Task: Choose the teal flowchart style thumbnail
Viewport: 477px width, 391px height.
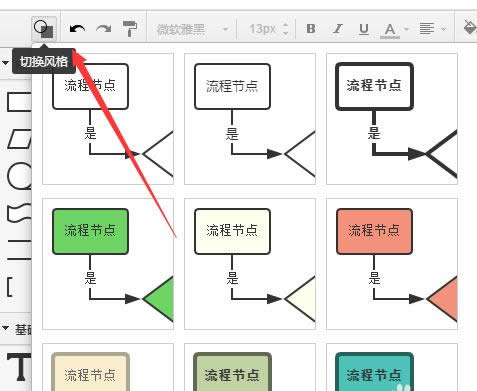Action: pos(392,367)
